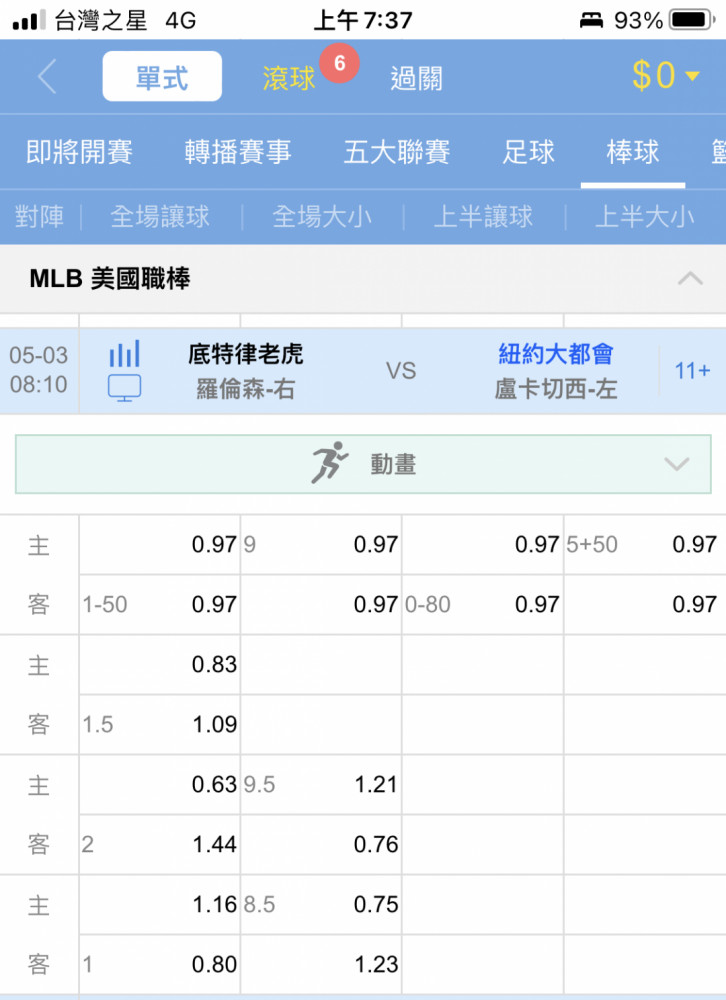Open the 即將開賽 upcoming games tab

pos(79,152)
